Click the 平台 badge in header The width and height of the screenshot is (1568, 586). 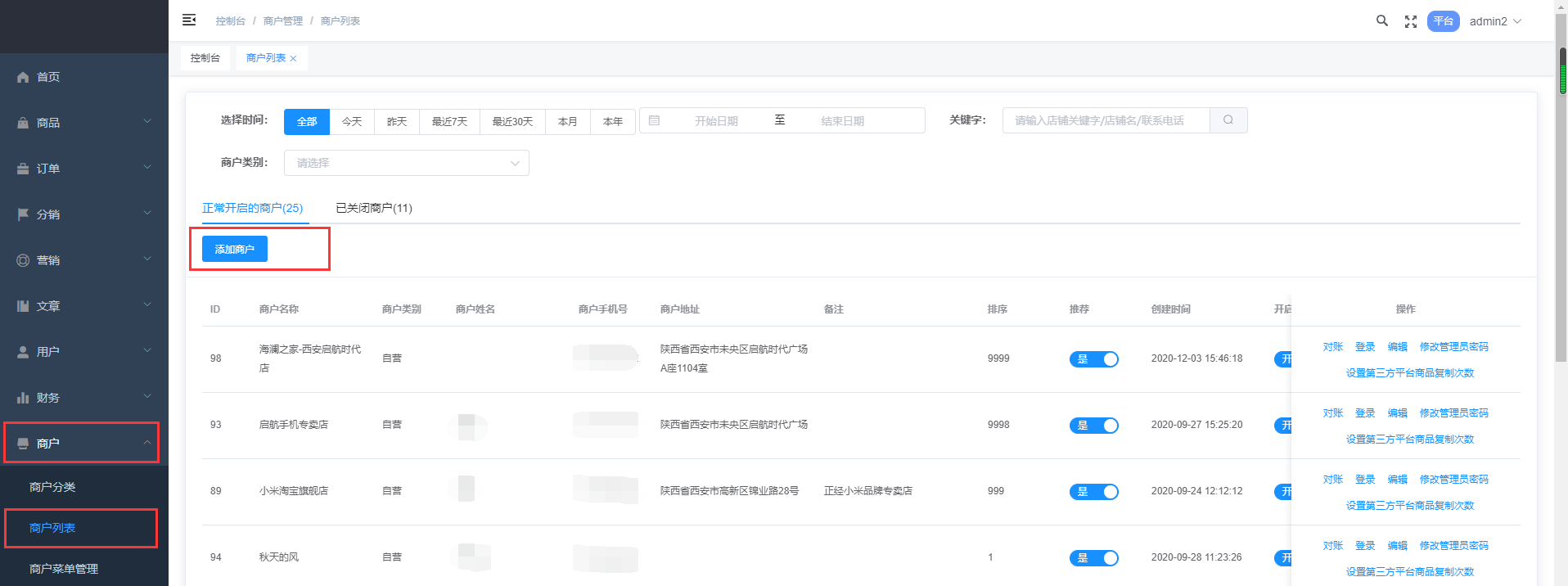(1443, 21)
